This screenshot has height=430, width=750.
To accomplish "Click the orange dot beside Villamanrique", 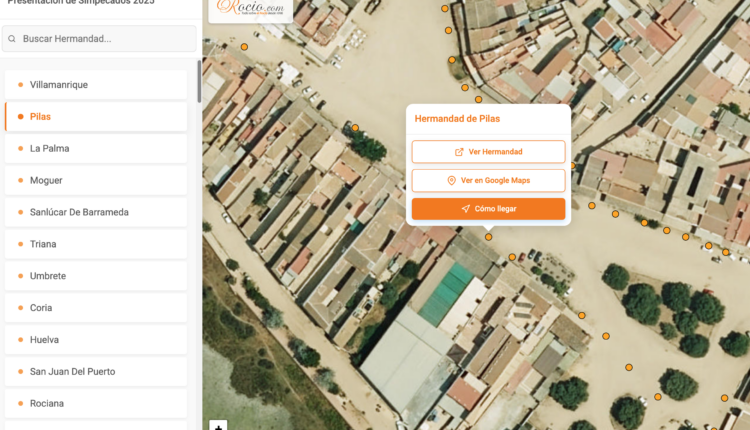I will [x=20, y=85].
